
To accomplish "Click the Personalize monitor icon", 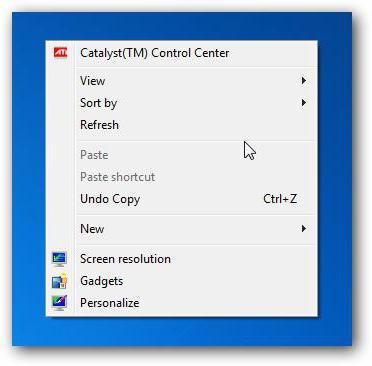I will (60, 303).
